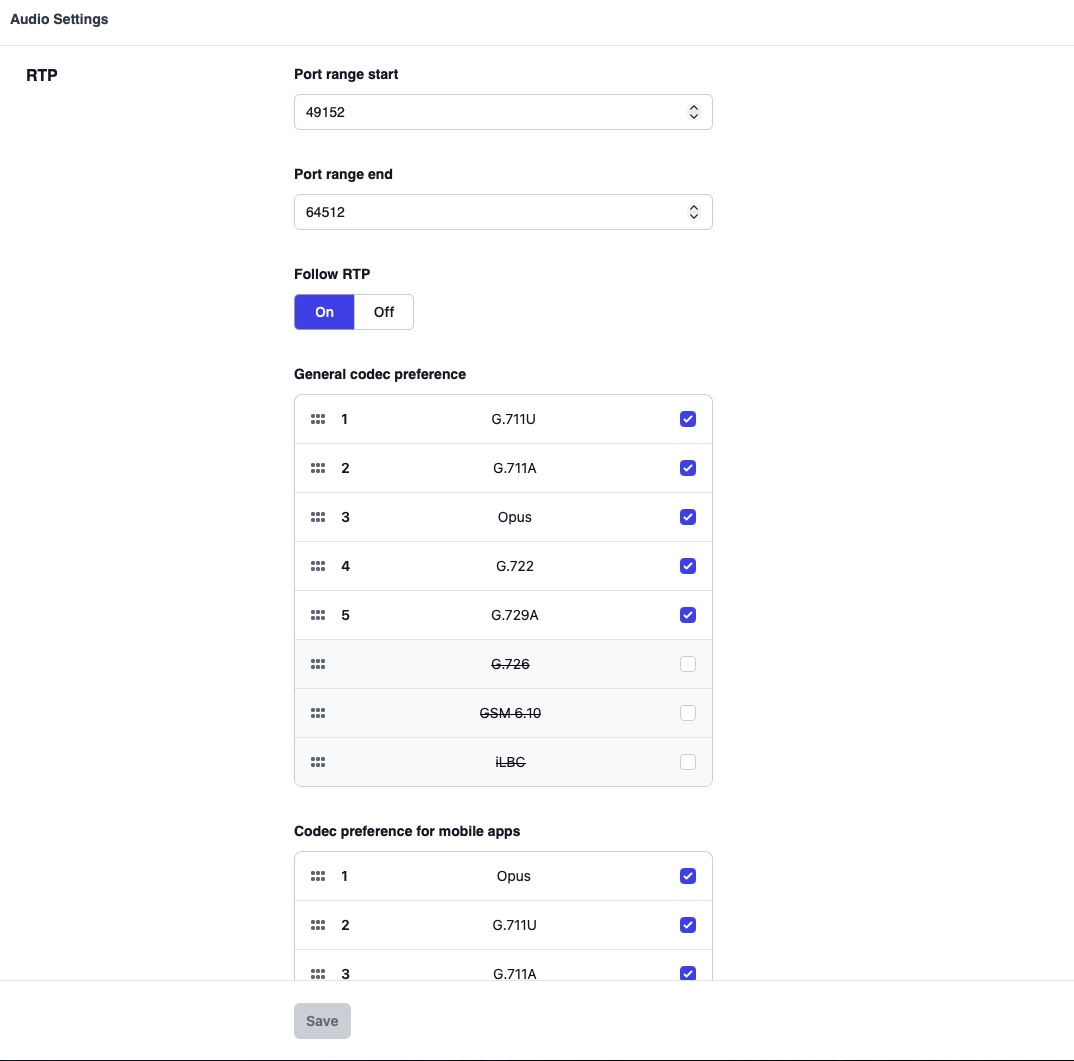Uncheck G.711U in mobile apps codec list

click(688, 925)
